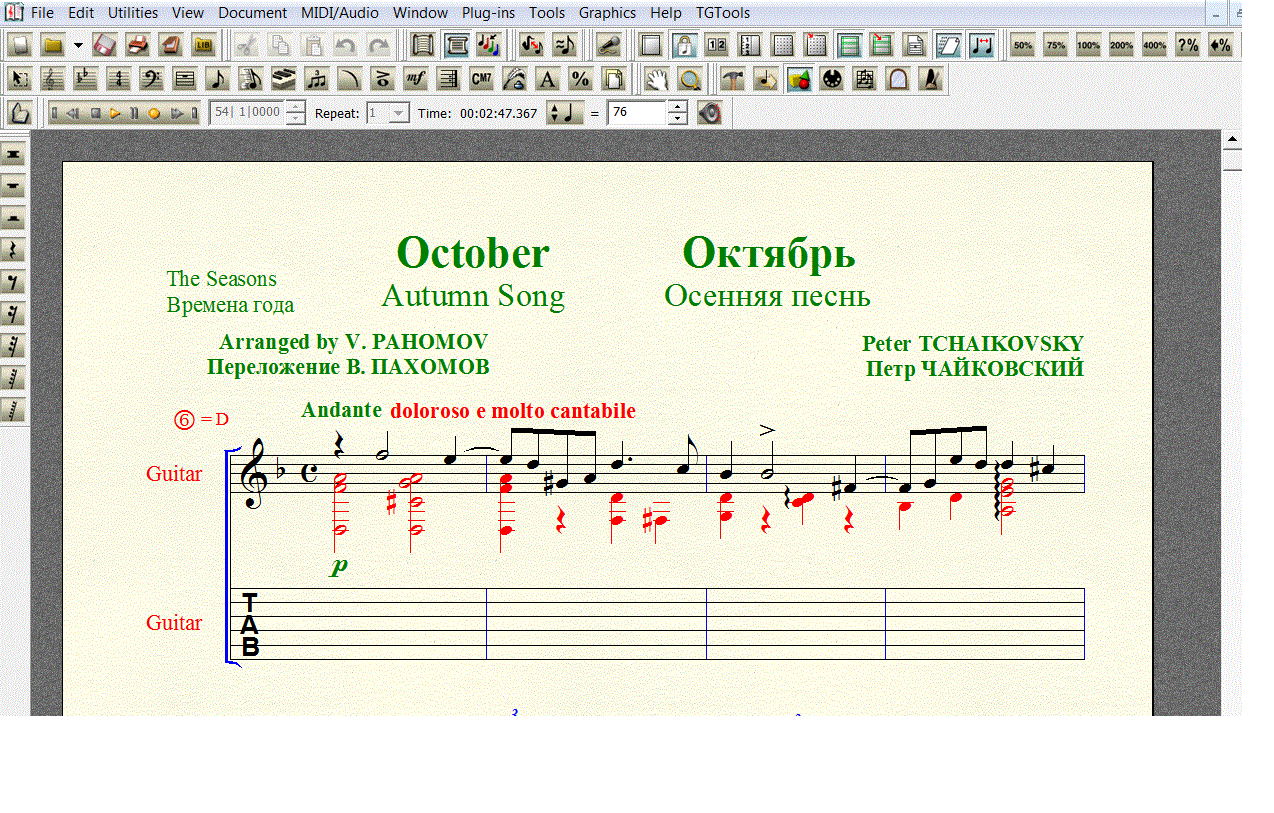This screenshot has height=813, width=1274.
Task: Pick the mf Expression tool
Action: click(x=415, y=79)
